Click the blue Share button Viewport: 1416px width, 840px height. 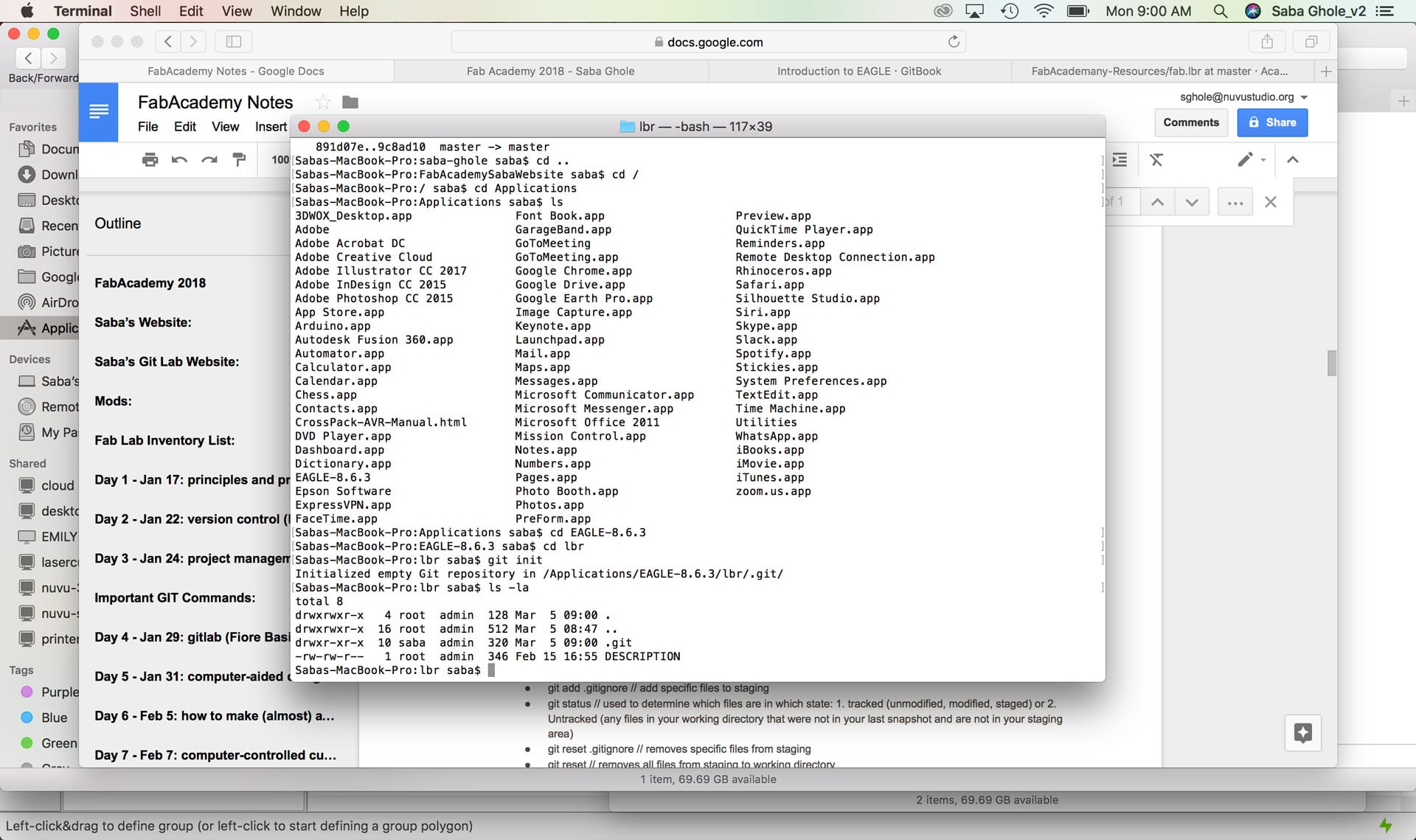coord(1272,122)
